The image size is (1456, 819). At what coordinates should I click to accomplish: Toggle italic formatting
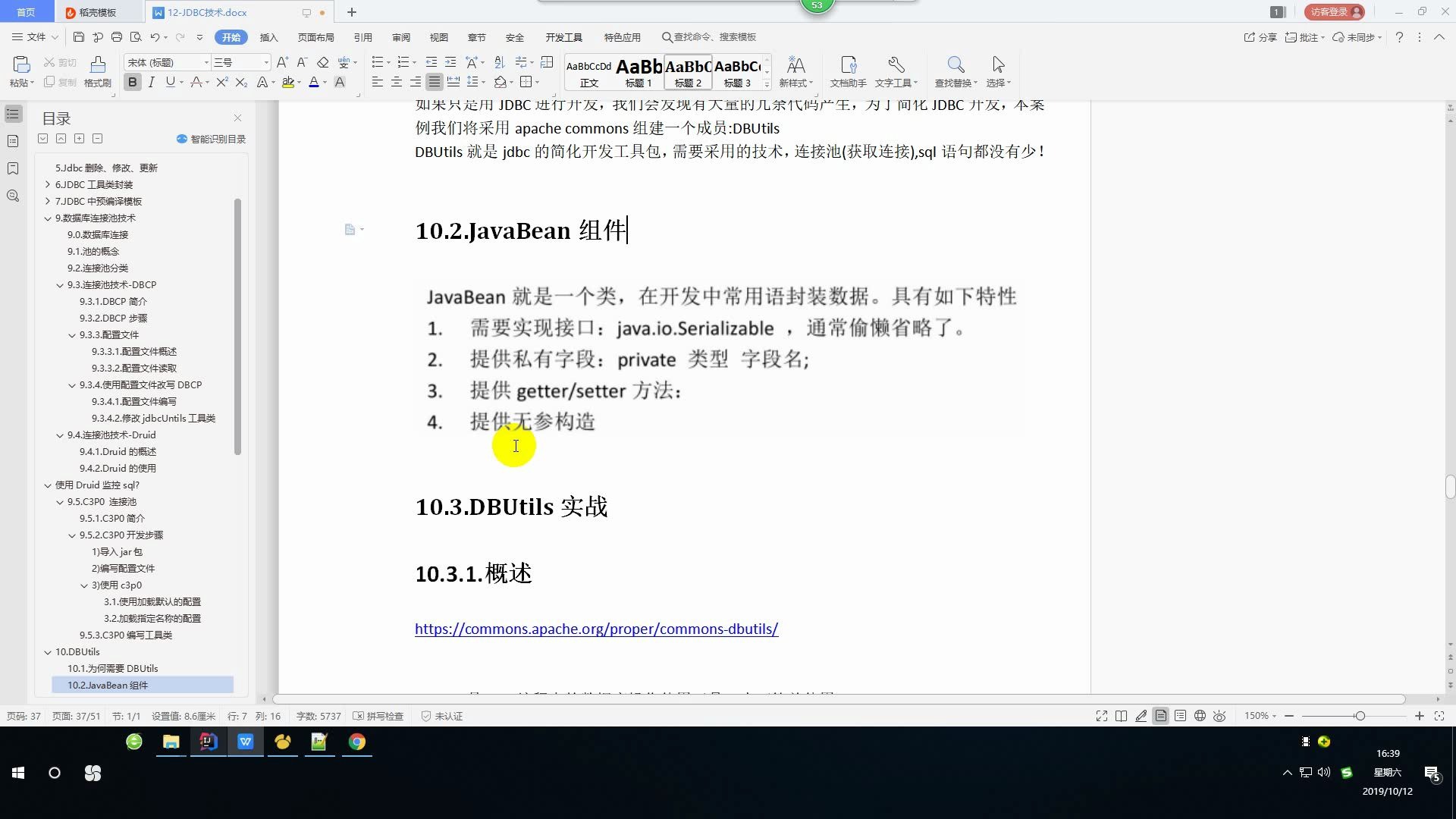pyautogui.click(x=151, y=82)
